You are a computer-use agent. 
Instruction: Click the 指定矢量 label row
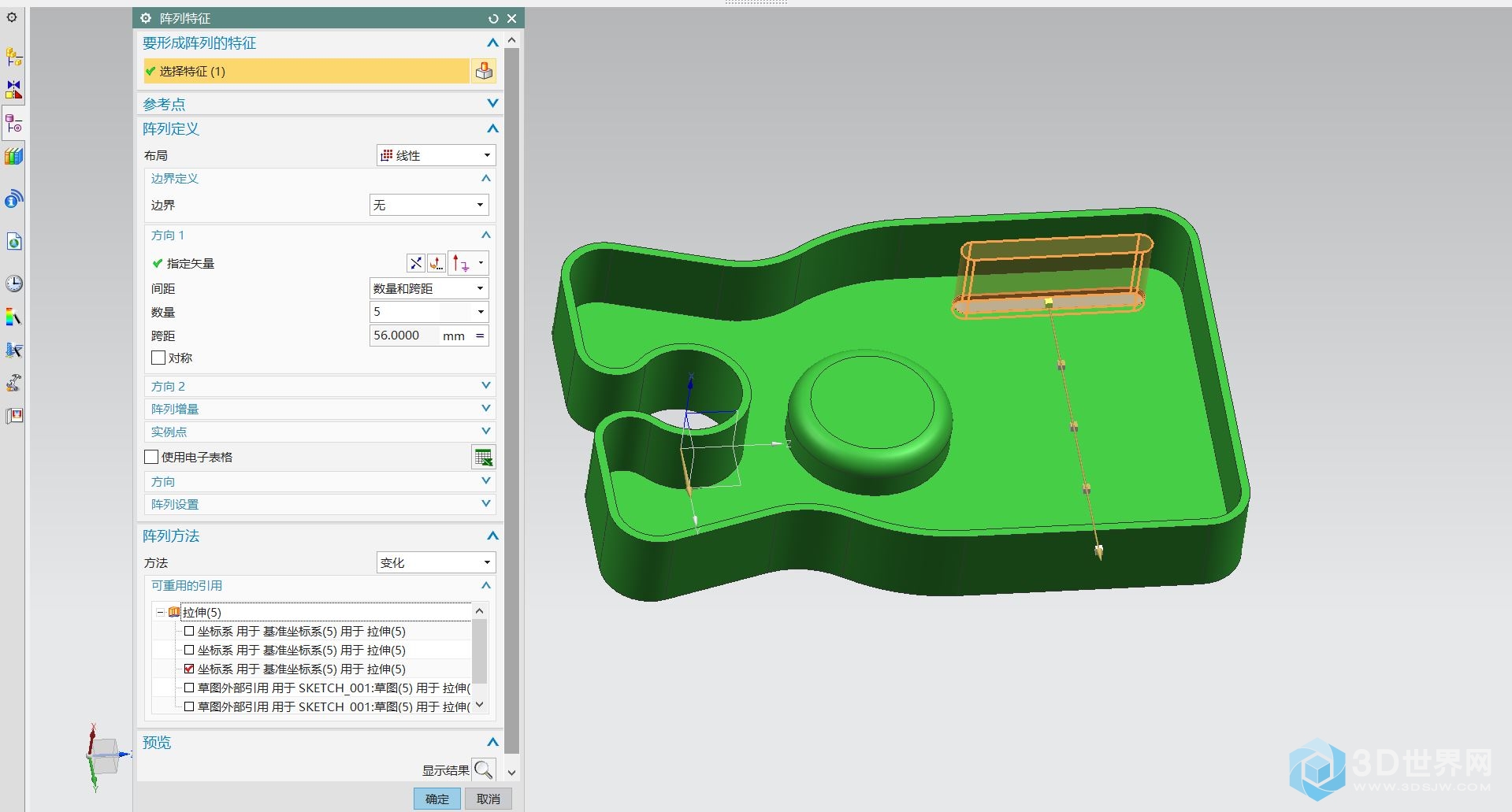click(x=191, y=263)
